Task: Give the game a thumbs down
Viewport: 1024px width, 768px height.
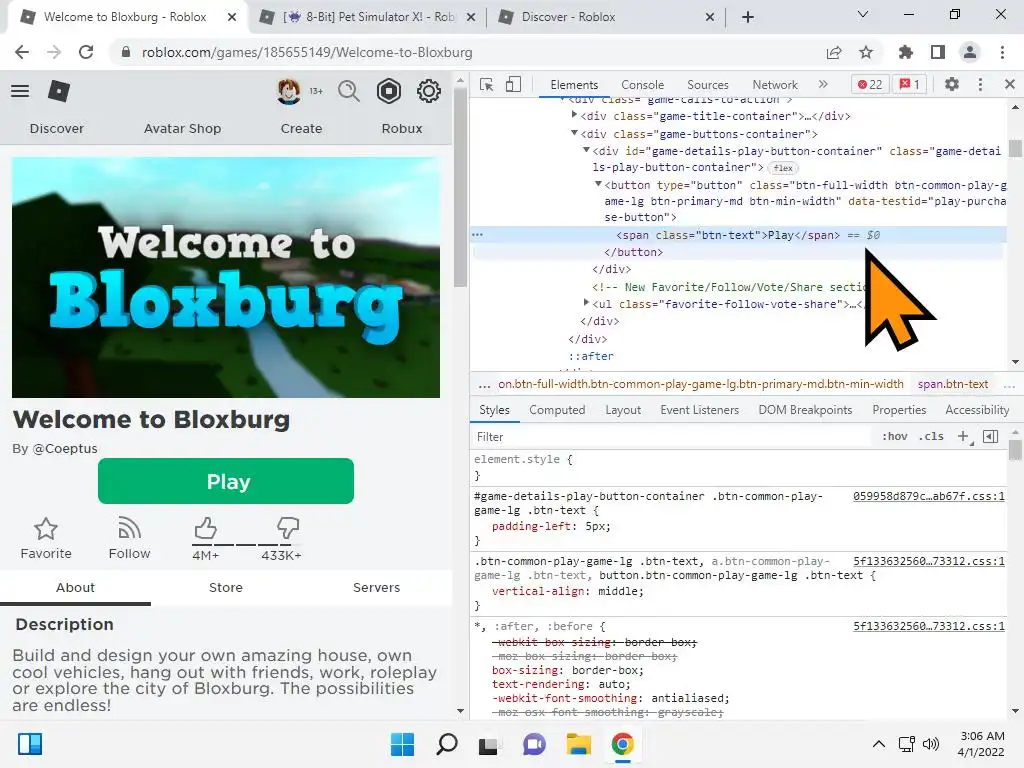Action: (x=288, y=528)
